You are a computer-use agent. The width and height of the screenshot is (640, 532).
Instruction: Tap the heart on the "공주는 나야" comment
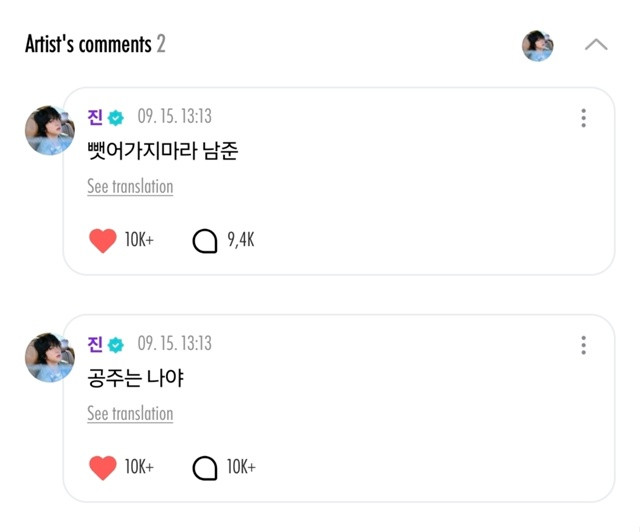click(x=103, y=467)
